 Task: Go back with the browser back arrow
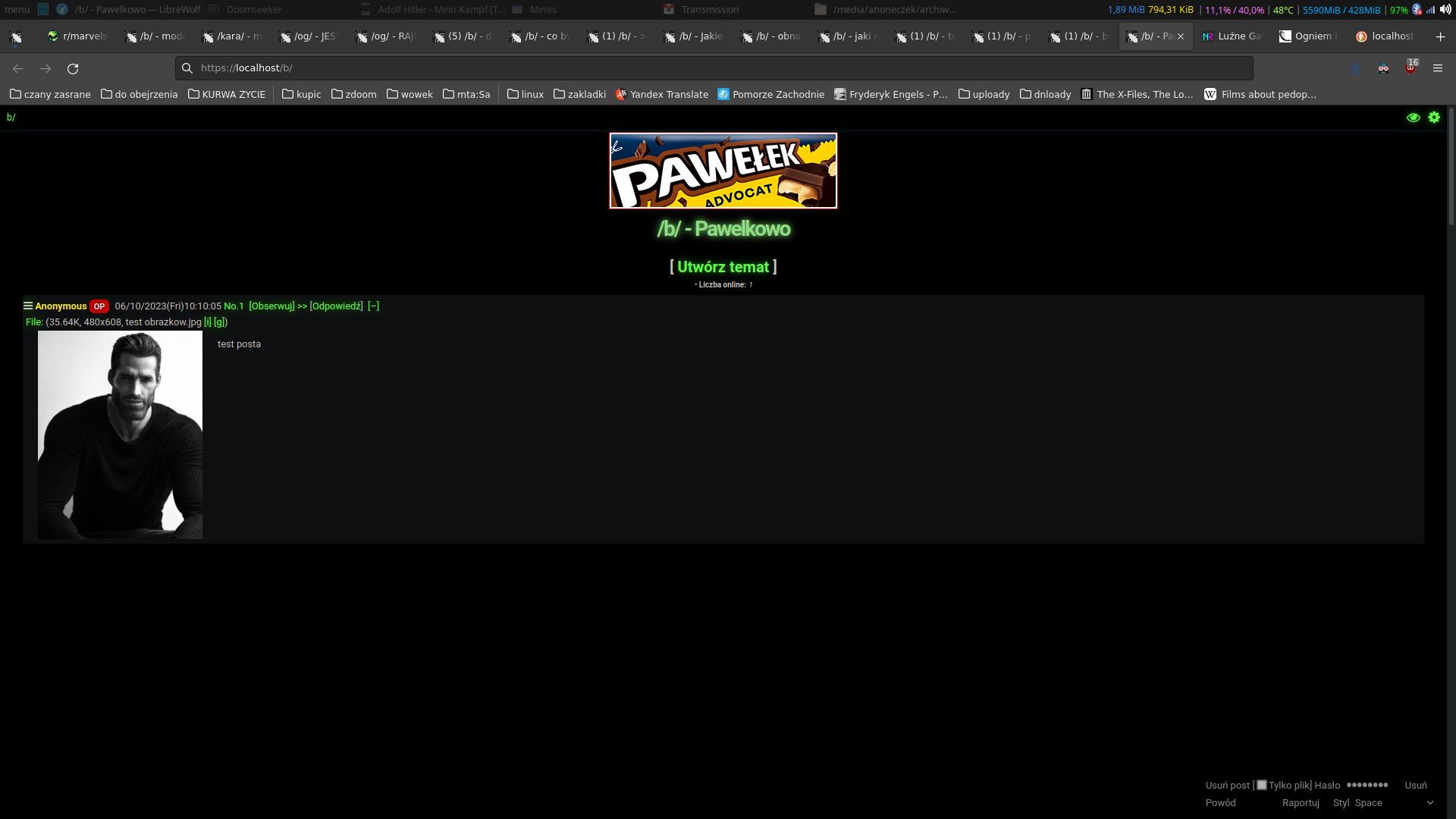[18, 68]
